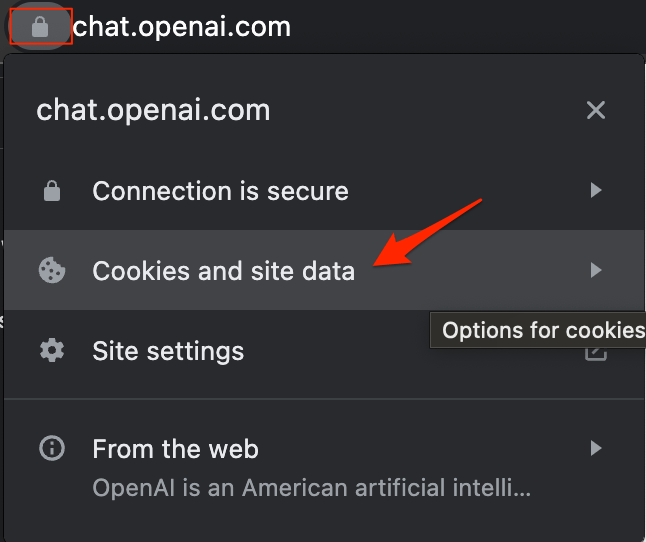
Task: Click the gear icon for Site settings
Action: [x=52, y=350]
